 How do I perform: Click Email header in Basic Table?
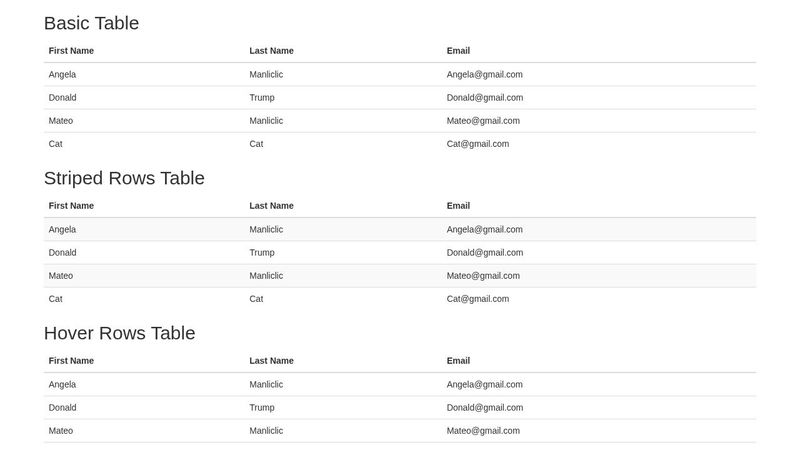click(458, 51)
